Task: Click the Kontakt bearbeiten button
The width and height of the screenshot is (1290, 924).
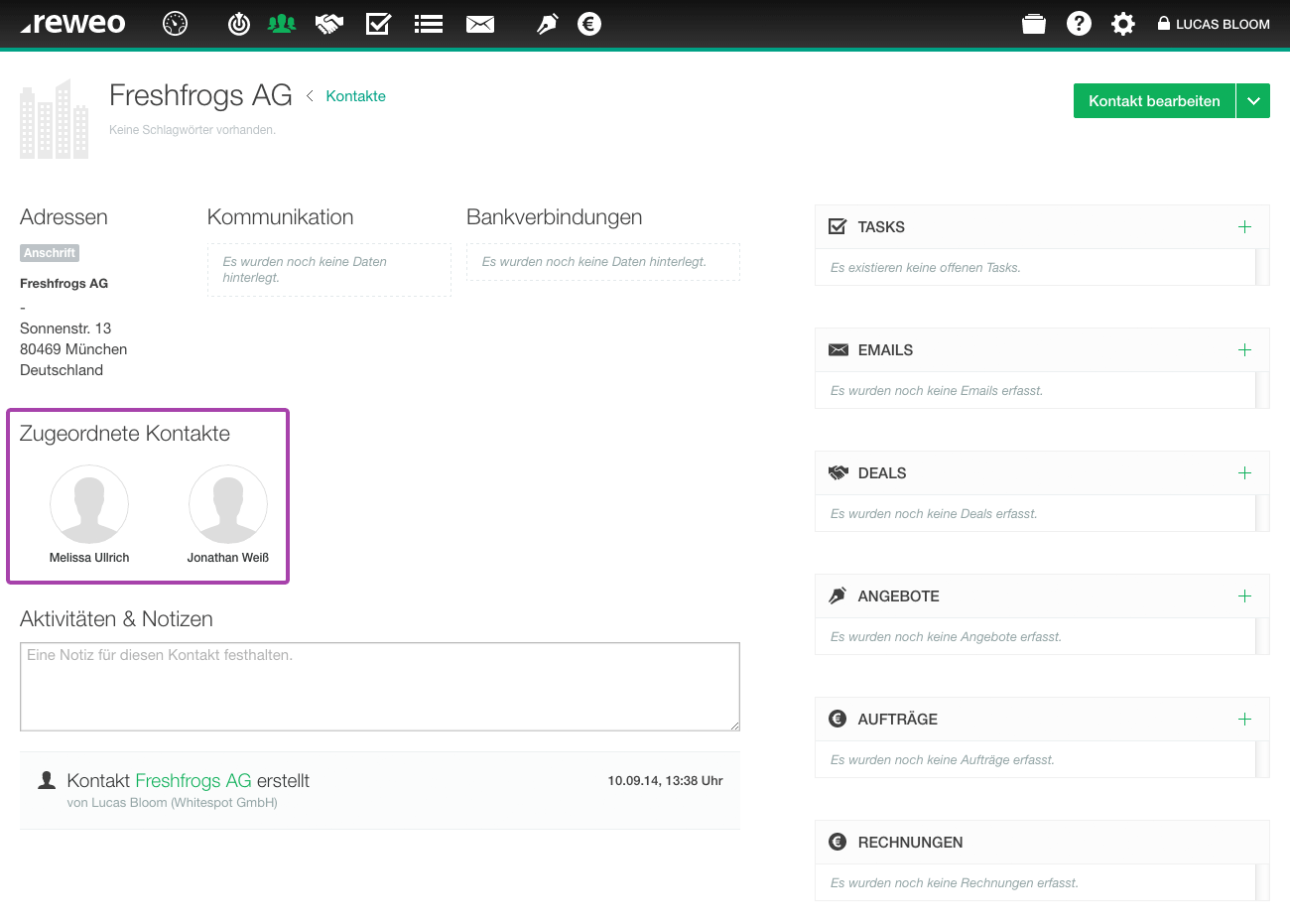Action: tap(1154, 101)
